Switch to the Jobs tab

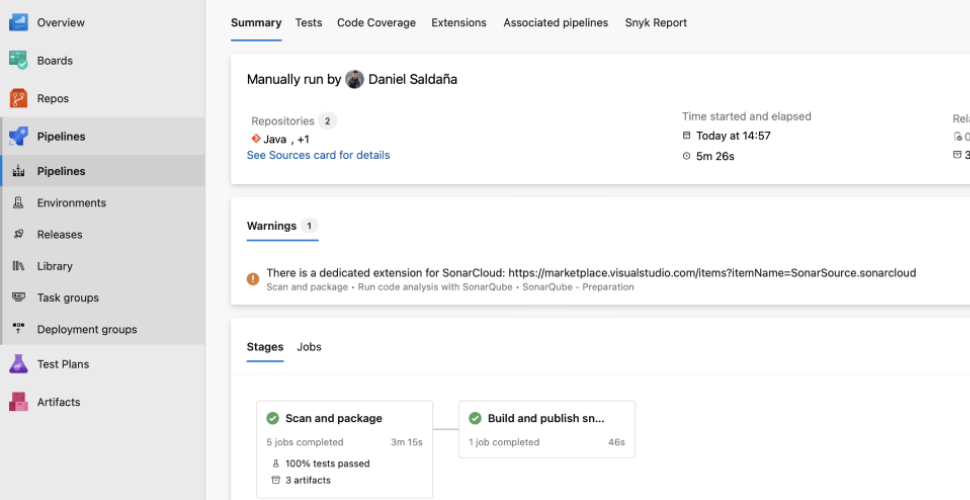[309, 347]
